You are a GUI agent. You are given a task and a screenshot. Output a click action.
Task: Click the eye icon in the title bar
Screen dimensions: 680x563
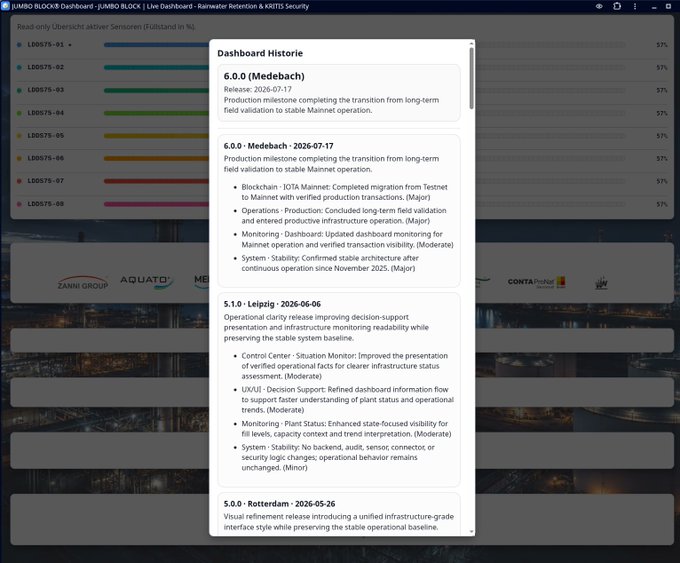(599, 6)
